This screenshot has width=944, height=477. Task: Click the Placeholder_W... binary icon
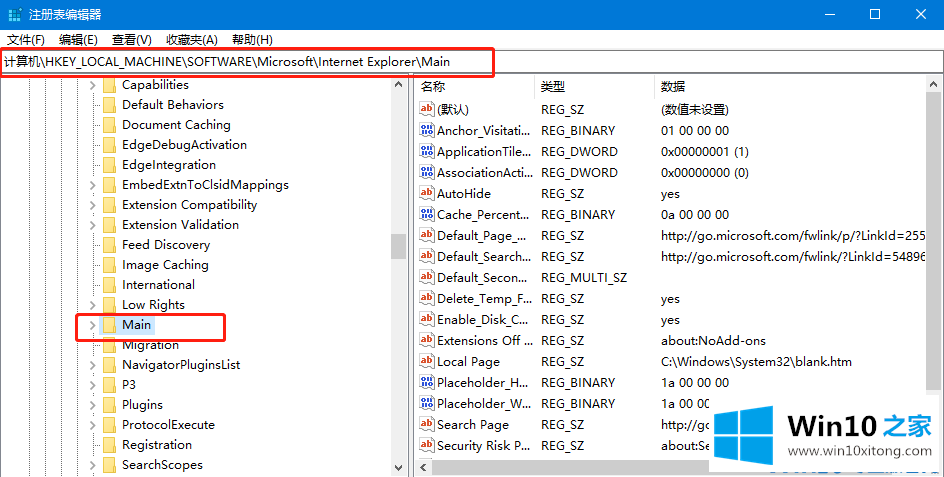[427, 404]
